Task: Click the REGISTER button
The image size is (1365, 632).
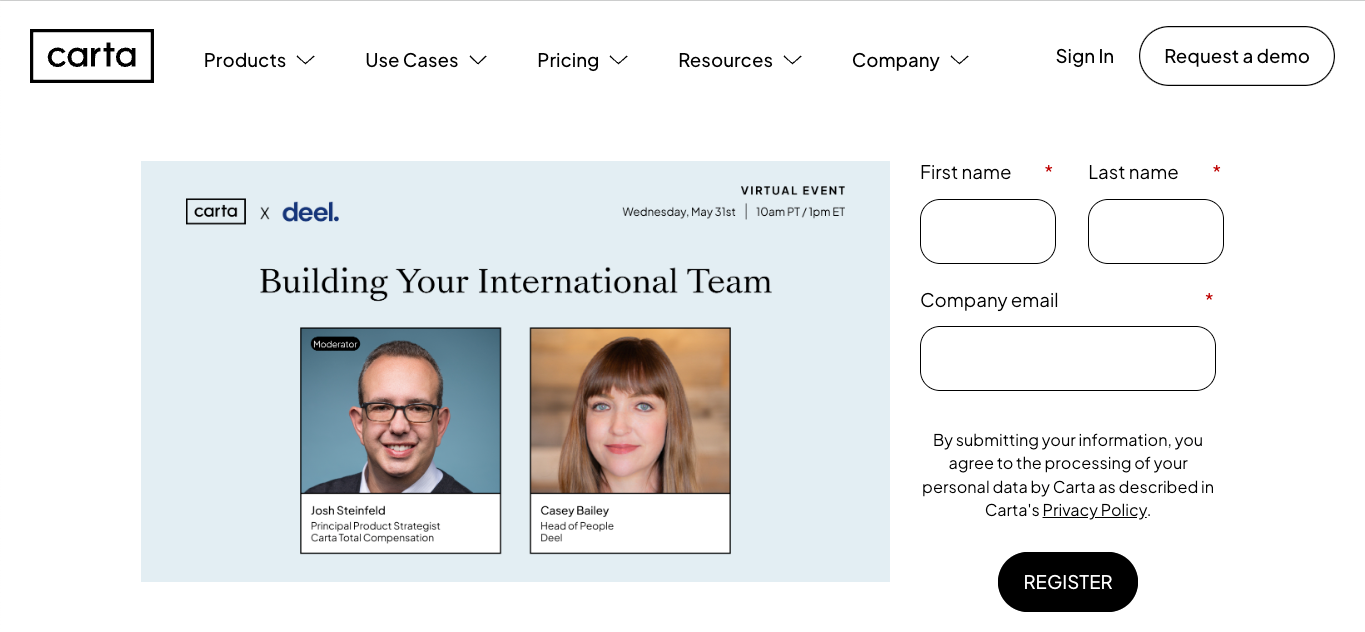Action: coord(1068,582)
